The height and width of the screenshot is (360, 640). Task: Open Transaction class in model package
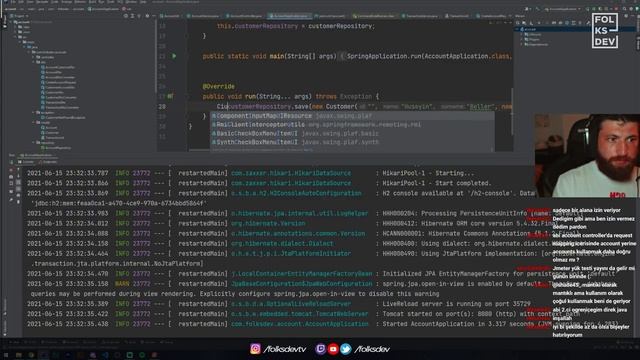coord(53,138)
